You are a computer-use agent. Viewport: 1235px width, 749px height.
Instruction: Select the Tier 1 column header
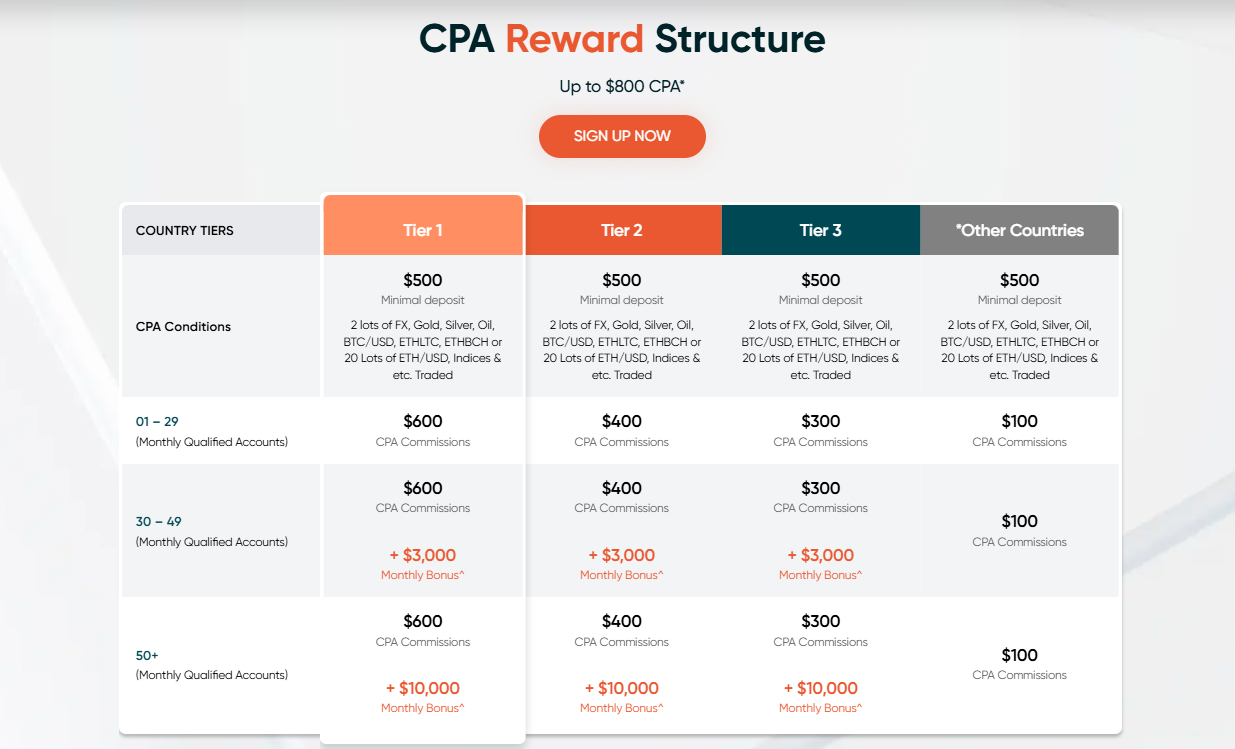coord(423,230)
